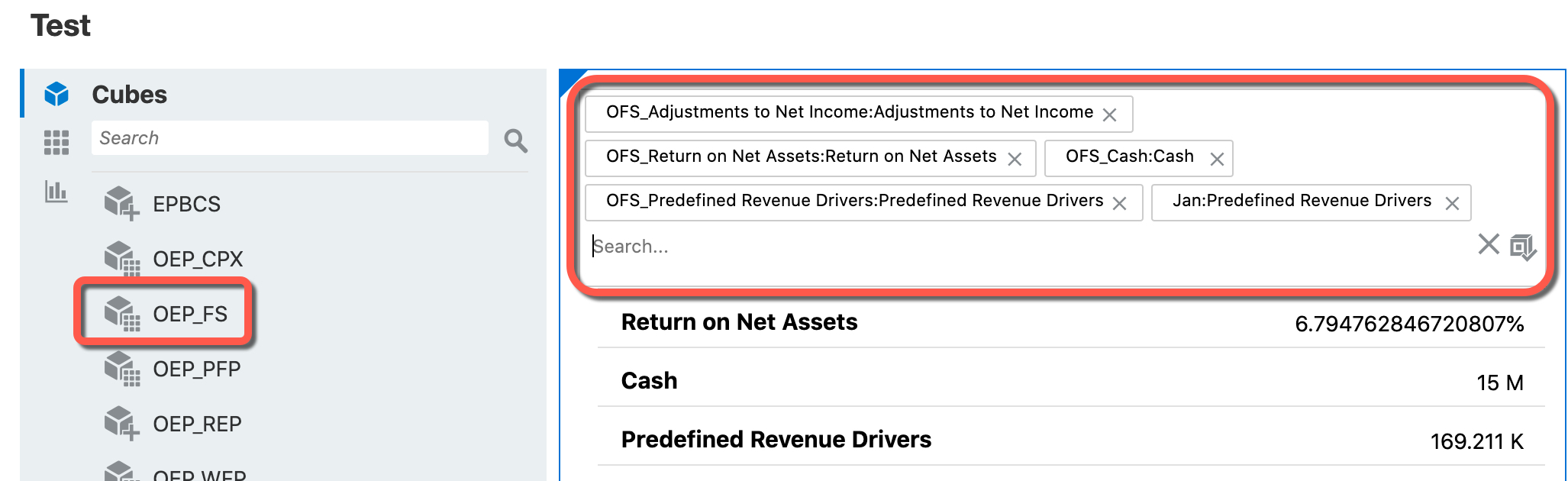Remove the OFS_Predefined Revenue Drivers chip
The width and height of the screenshot is (1568, 481).
1120,202
